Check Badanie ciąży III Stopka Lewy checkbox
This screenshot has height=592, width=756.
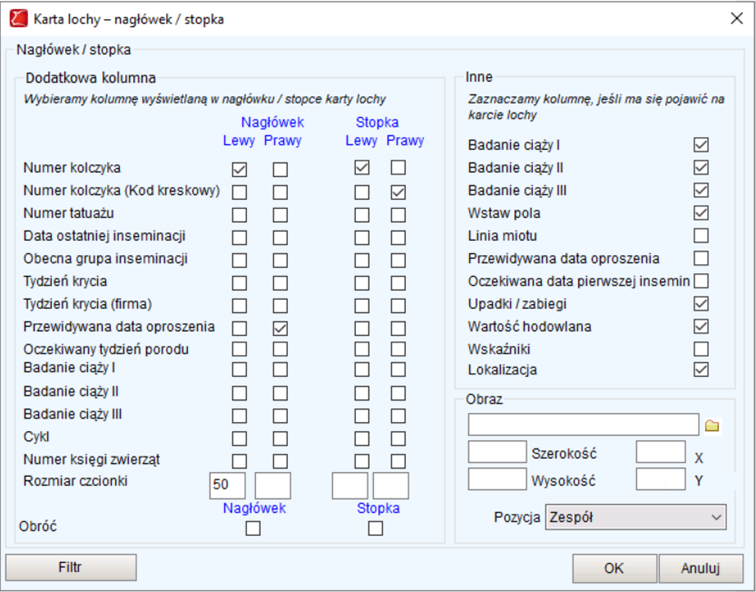pyautogui.click(x=362, y=416)
